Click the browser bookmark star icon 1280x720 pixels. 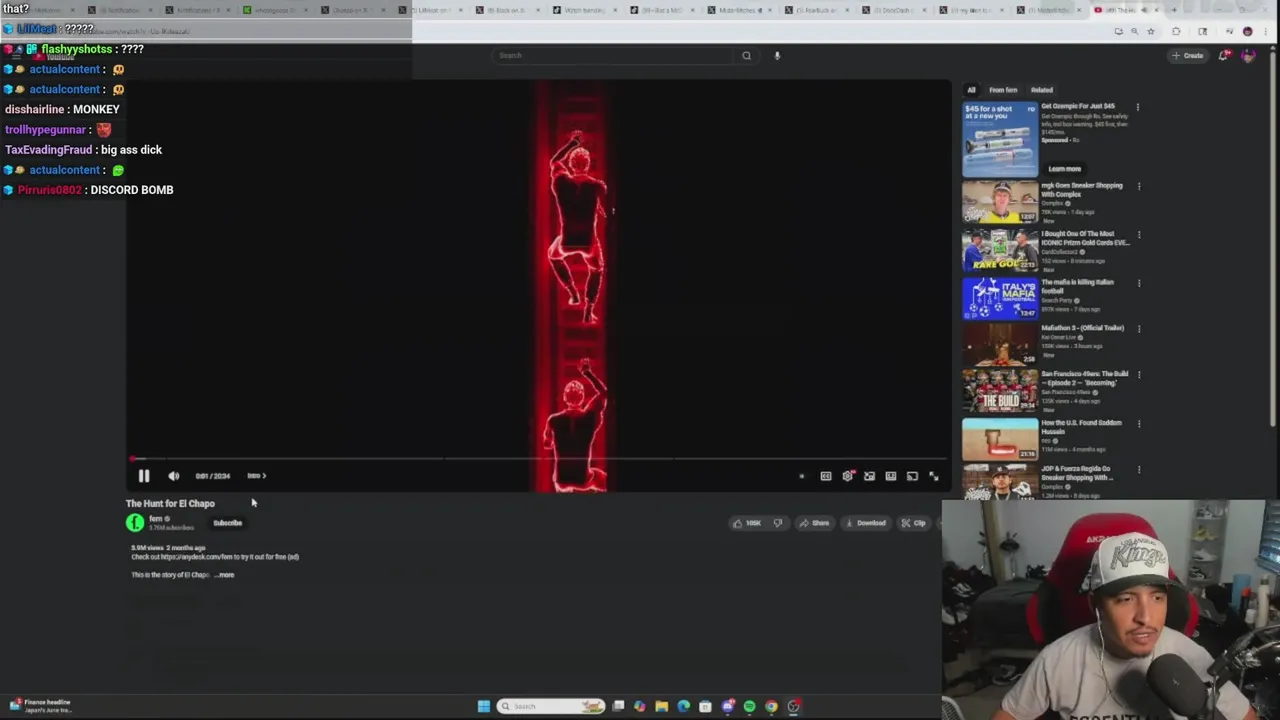pos(1150,31)
